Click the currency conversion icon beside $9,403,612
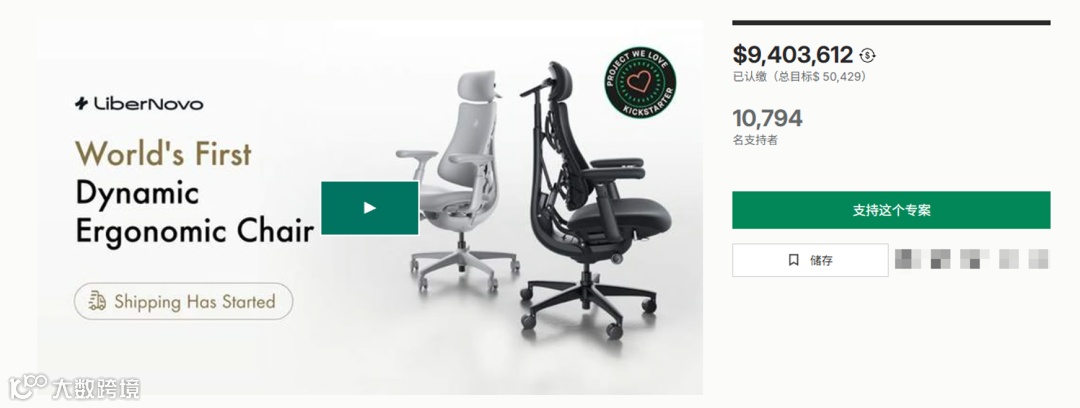 (x=868, y=55)
